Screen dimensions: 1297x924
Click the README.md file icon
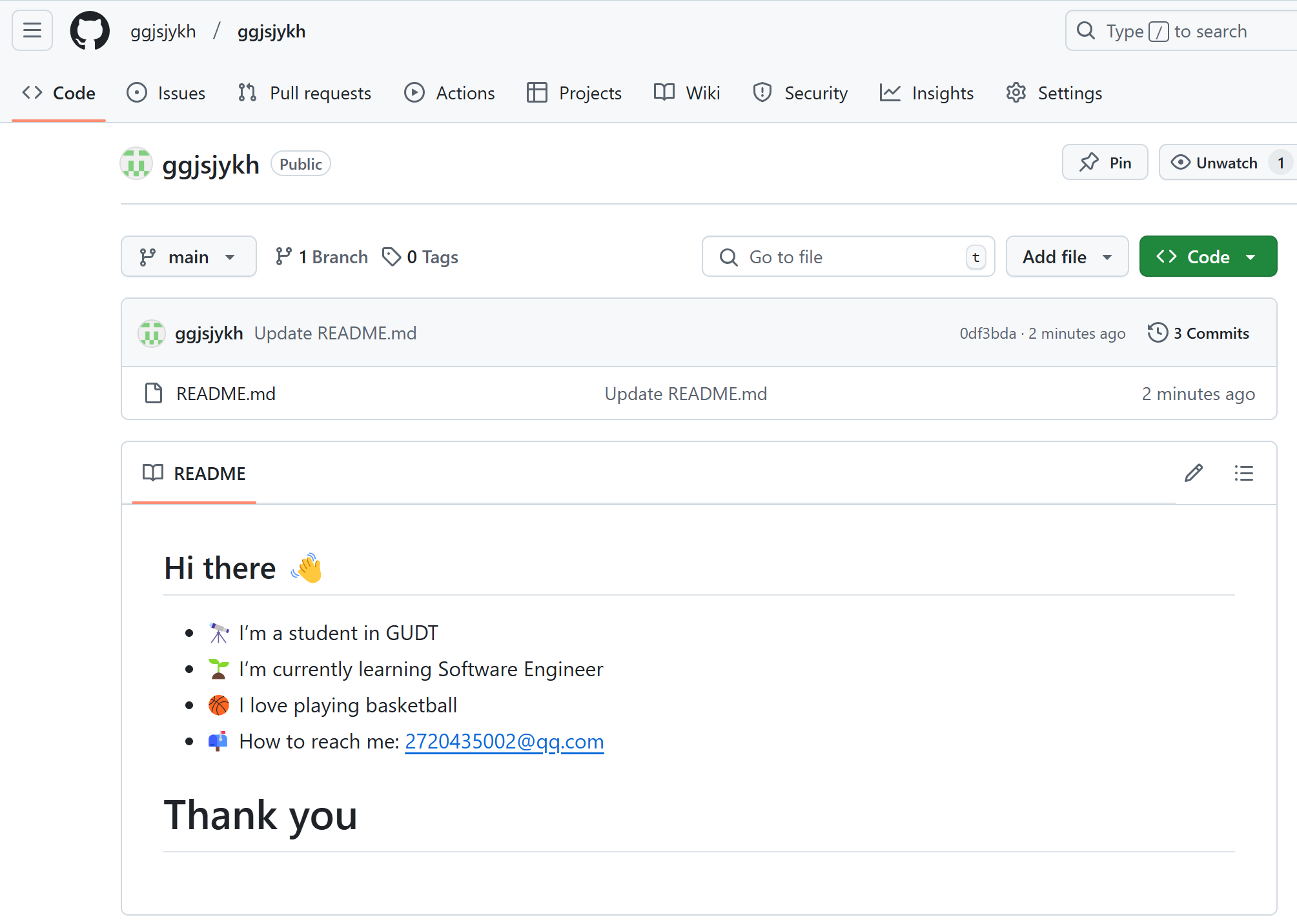(x=154, y=393)
